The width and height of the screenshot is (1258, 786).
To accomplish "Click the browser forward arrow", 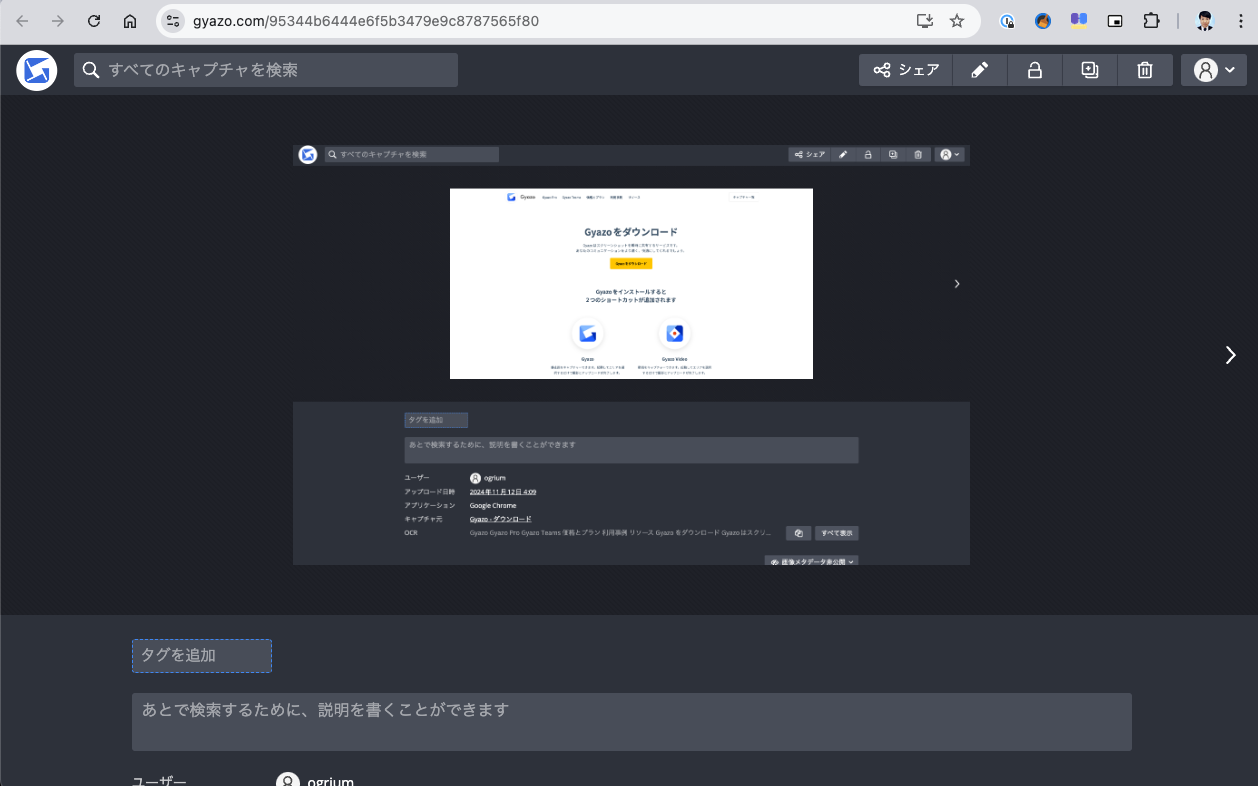I will pyautogui.click(x=58, y=21).
